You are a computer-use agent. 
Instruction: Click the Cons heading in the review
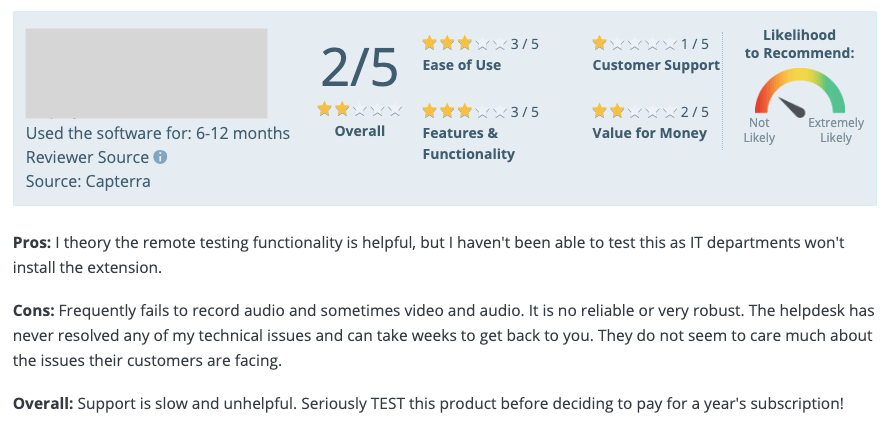click(34, 311)
